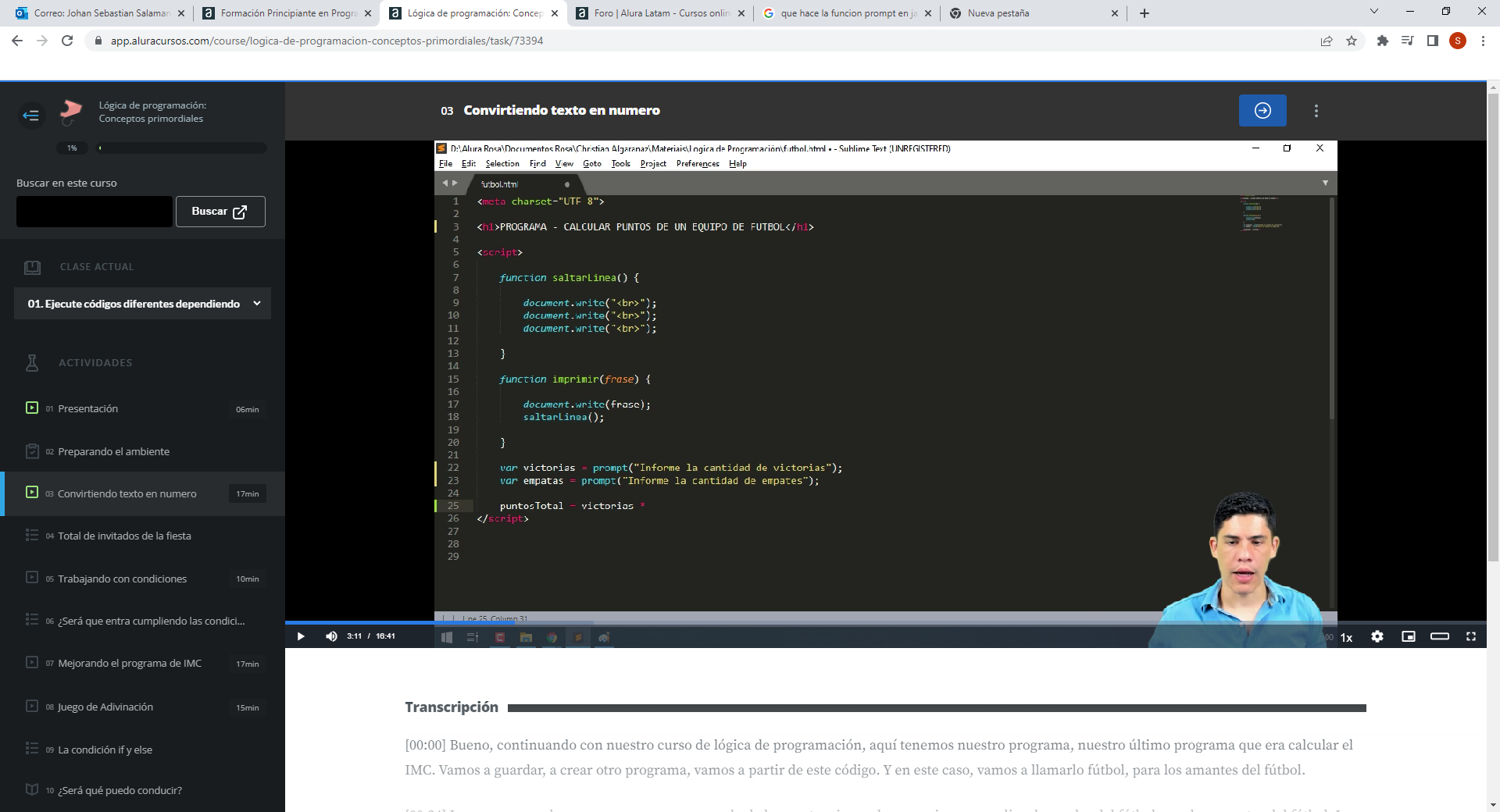The width and height of the screenshot is (1500, 812).
Task: Go back to the previous page in Chrome
Action: [x=17, y=41]
